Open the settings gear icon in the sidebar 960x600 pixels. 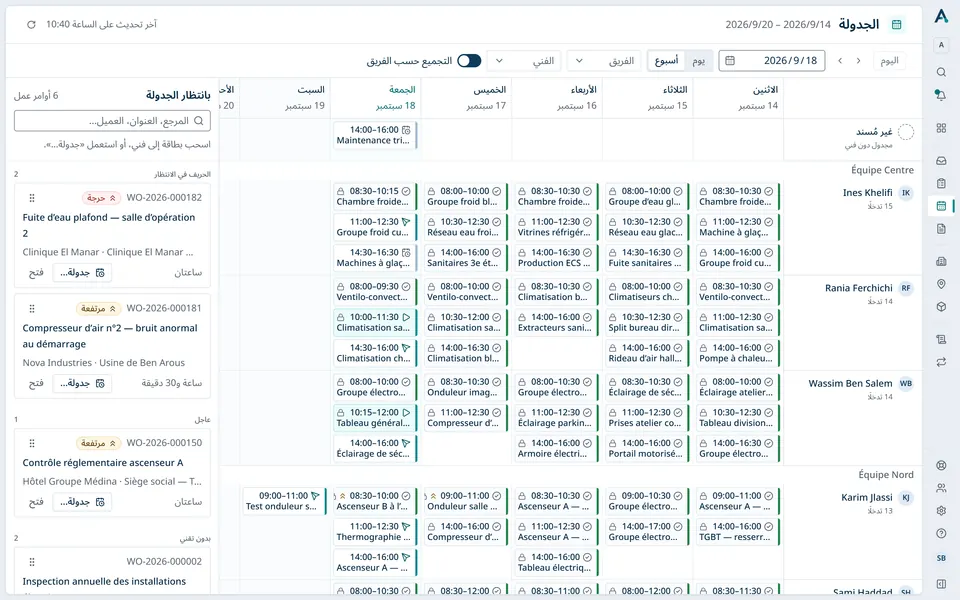pos(941,511)
